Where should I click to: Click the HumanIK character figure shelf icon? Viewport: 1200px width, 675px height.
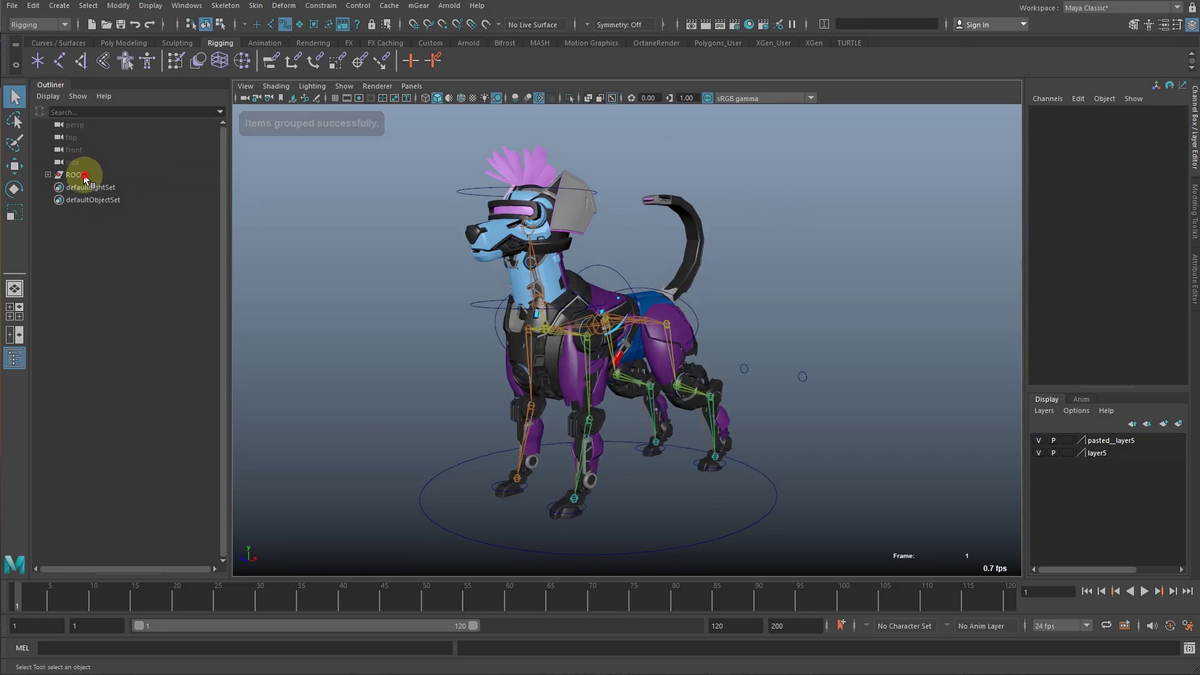[148, 61]
